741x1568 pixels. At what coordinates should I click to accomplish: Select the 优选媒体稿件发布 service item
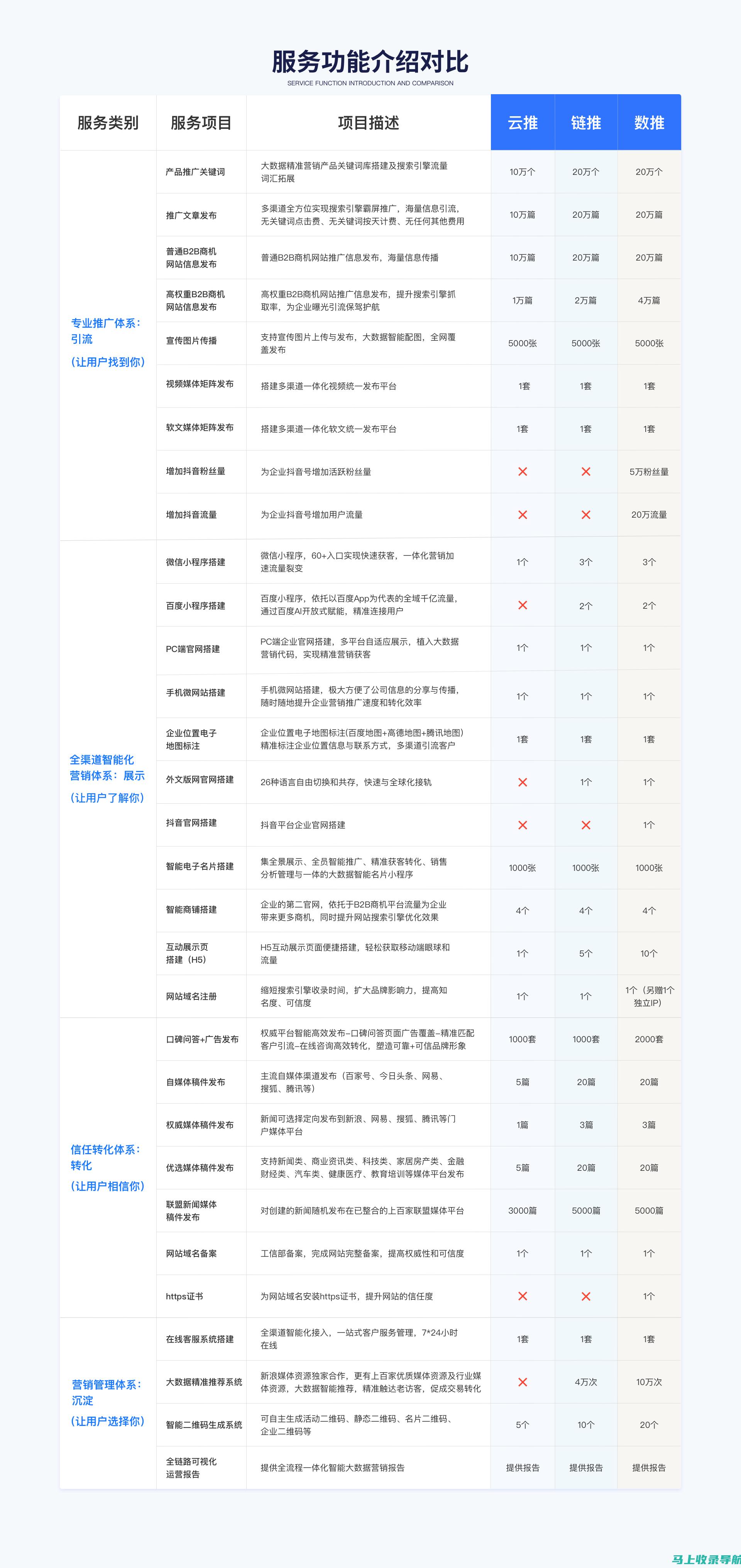pyautogui.click(x=200, y=1167)
